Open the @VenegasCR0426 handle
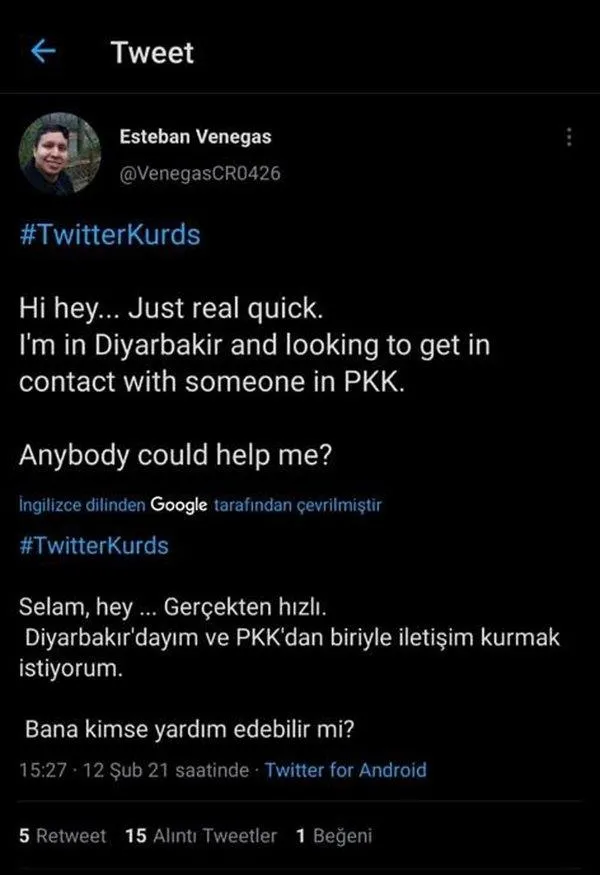This screenshot has width=600, height=875. click(x=199, y=173)
